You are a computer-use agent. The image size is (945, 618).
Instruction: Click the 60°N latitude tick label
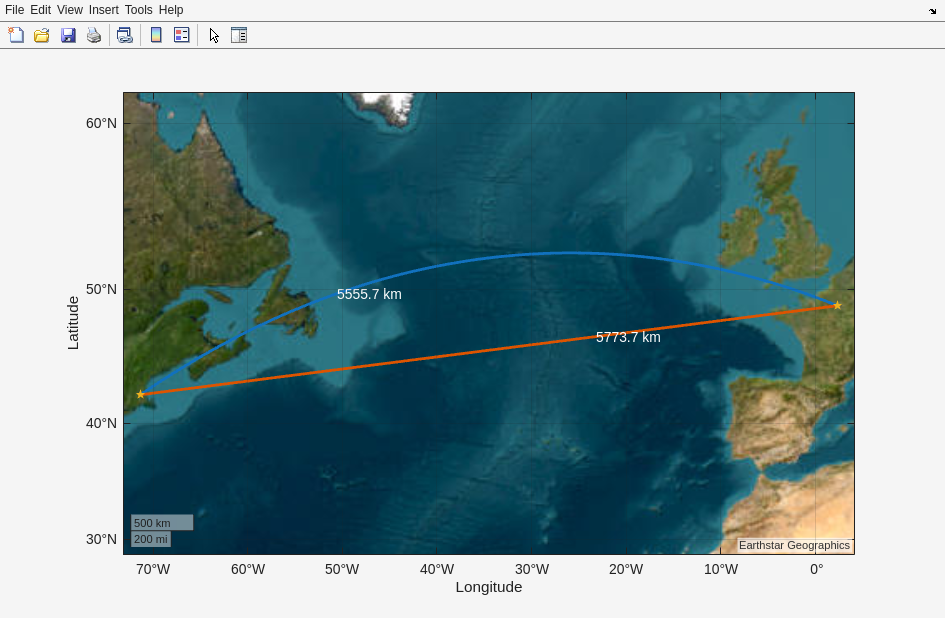point(101,124)
